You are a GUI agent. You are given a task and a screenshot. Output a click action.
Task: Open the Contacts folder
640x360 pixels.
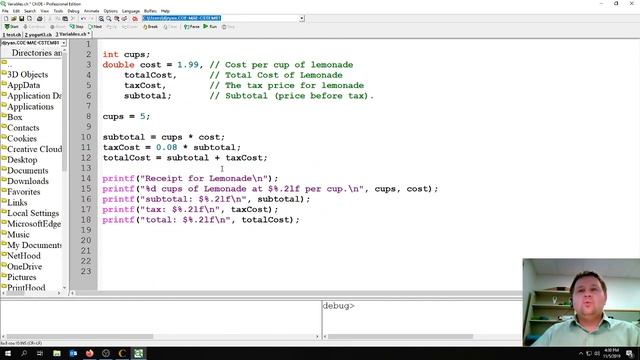pos(23,128)
